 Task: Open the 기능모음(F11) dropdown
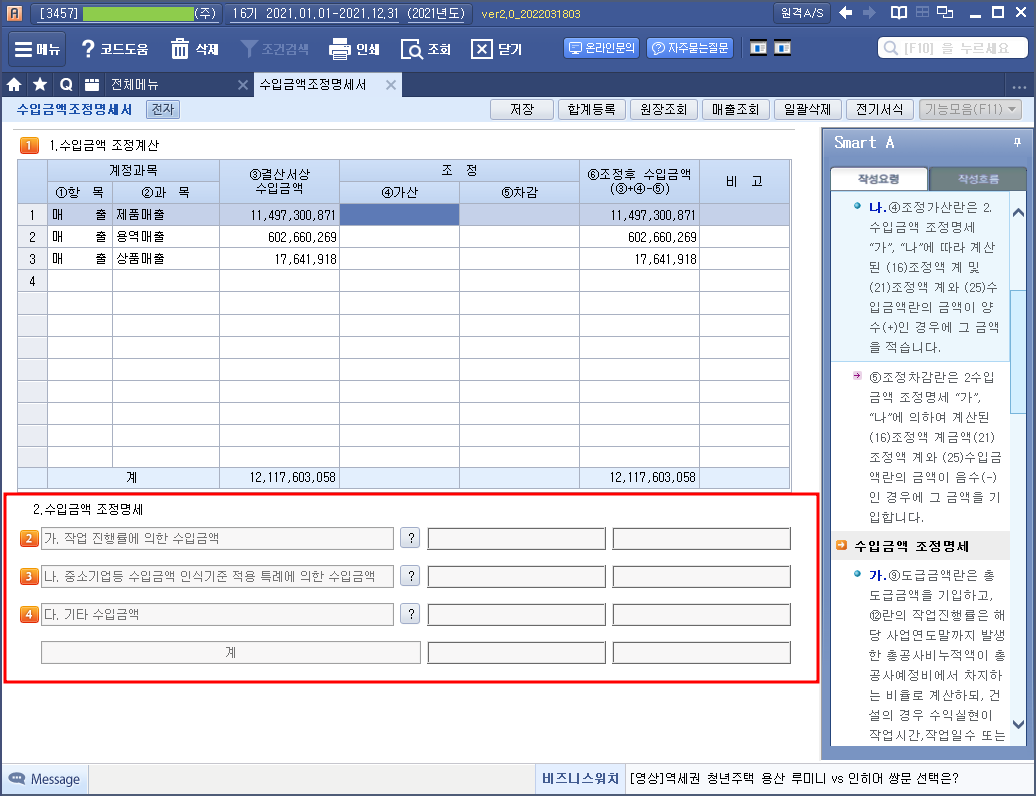click(971, 109)
